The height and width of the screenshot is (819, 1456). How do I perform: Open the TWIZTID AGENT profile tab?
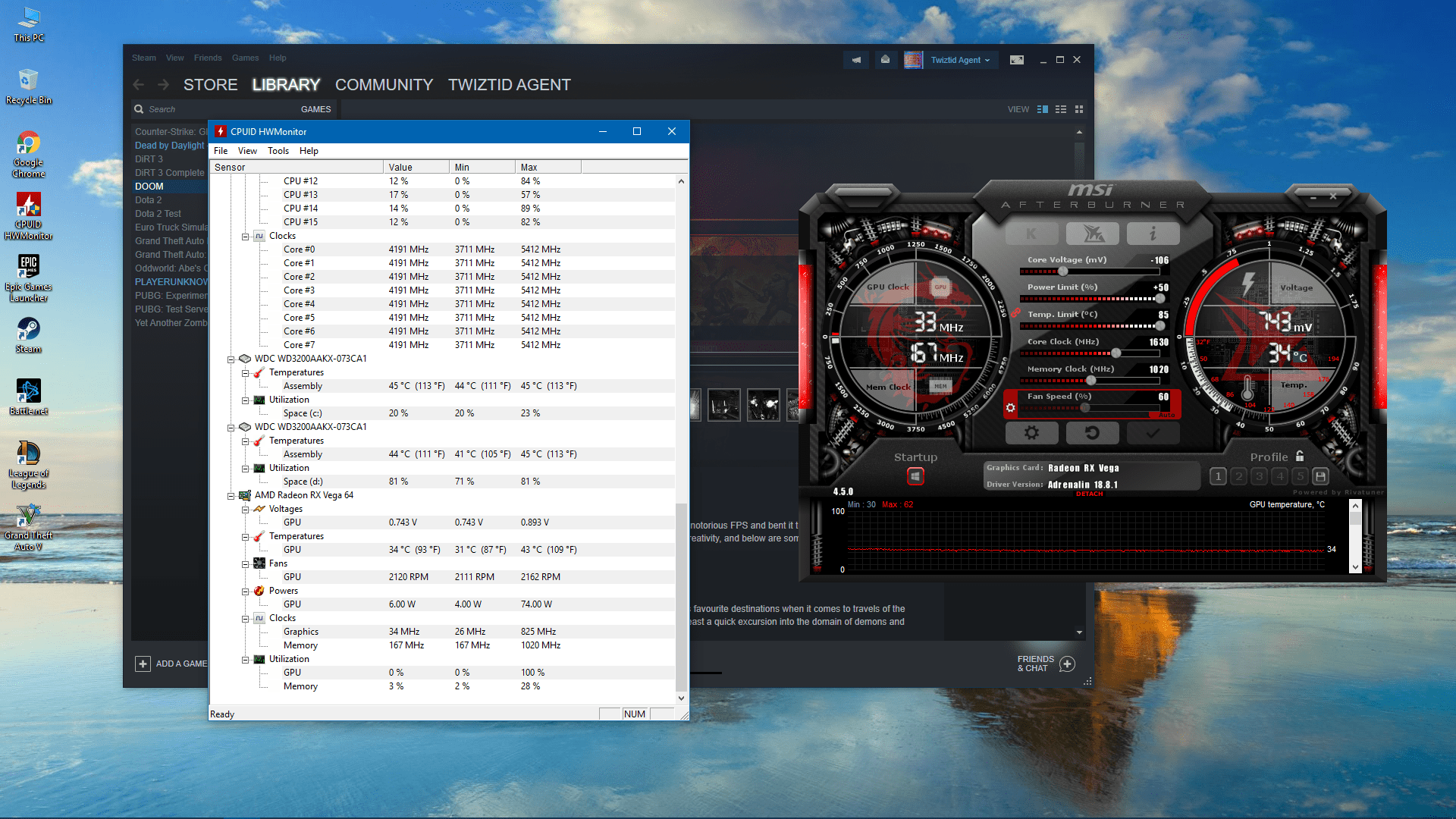[x=510, y=85]
